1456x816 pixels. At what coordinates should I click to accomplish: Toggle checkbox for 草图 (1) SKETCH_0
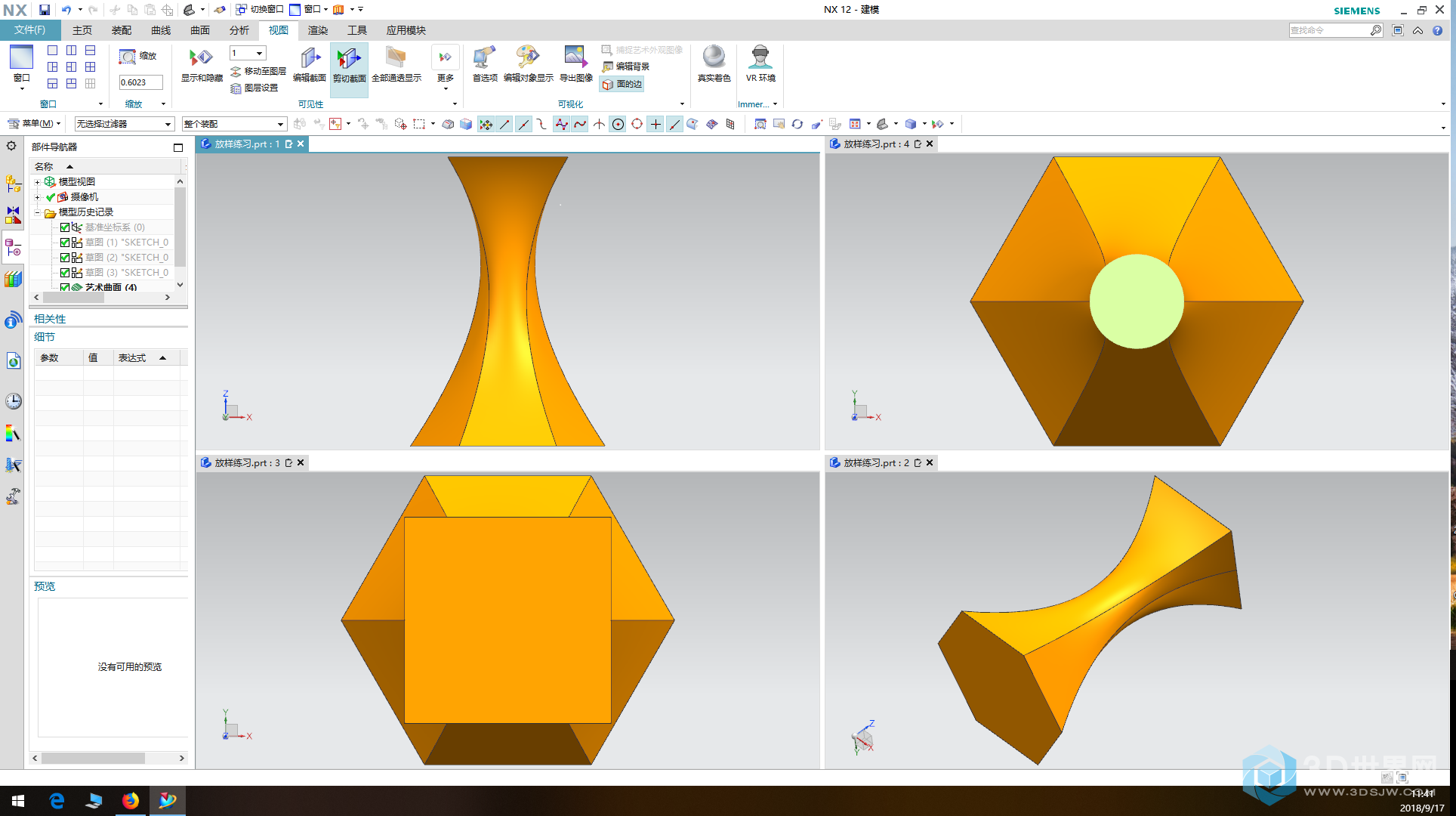tap(65, 243)
